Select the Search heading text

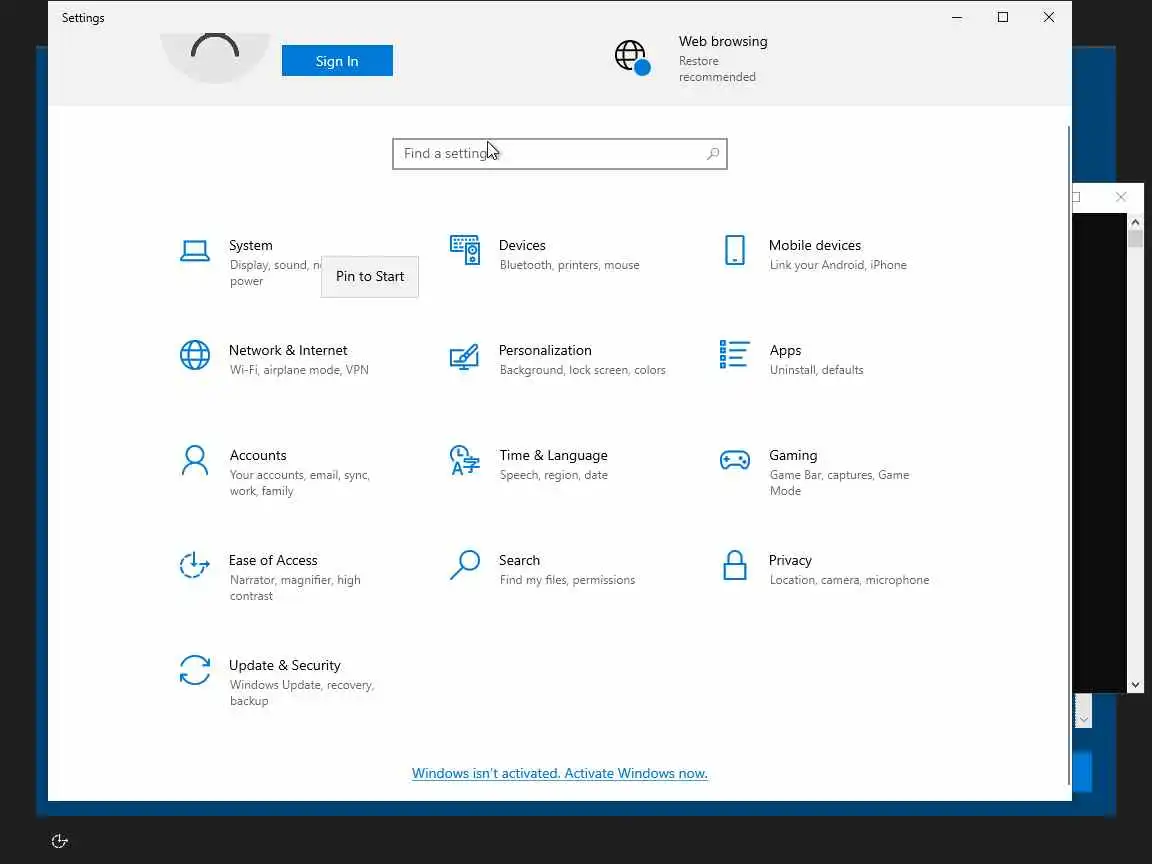[519, 561]
